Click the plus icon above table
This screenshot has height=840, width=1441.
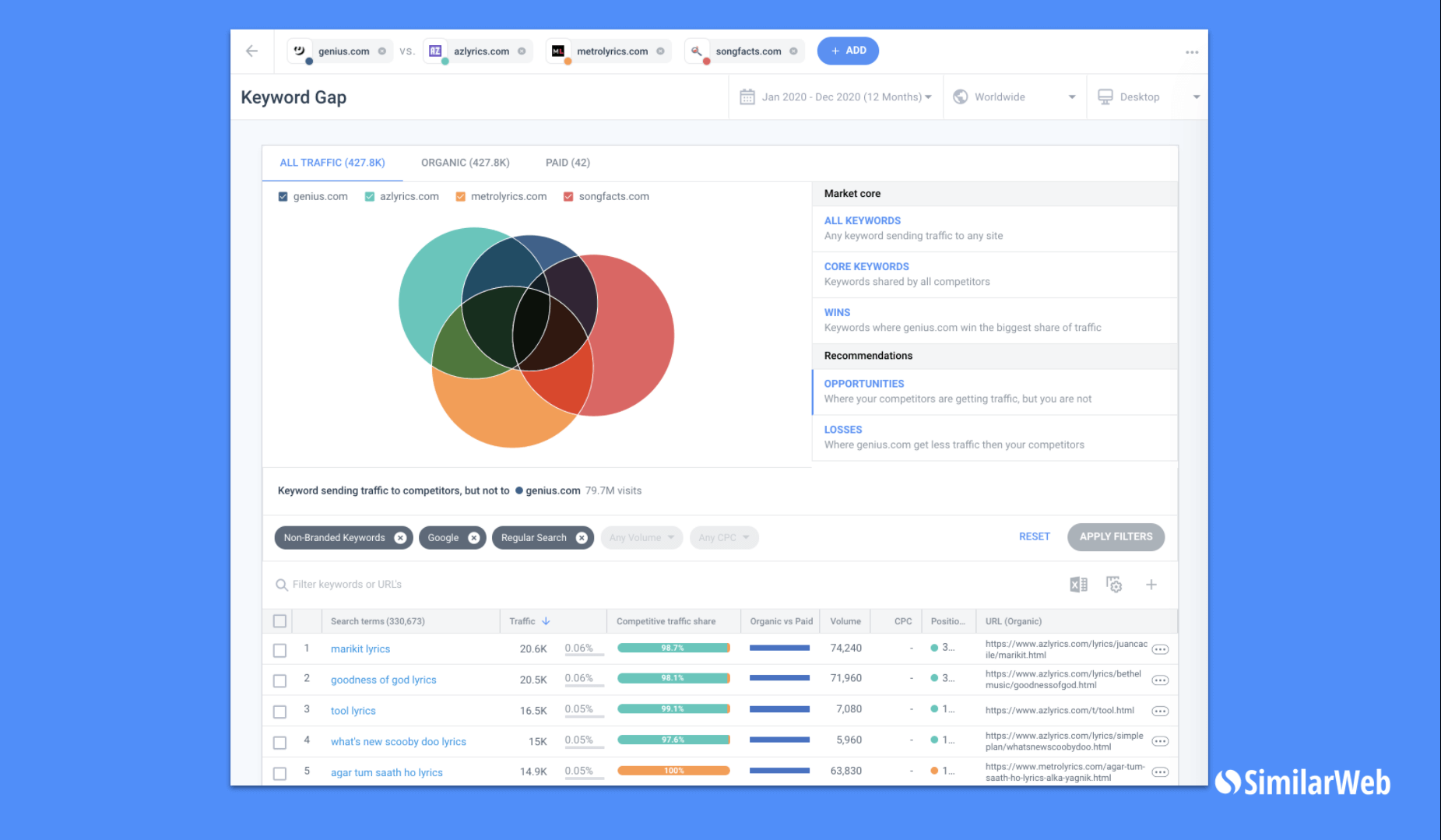coord(1151,585)
